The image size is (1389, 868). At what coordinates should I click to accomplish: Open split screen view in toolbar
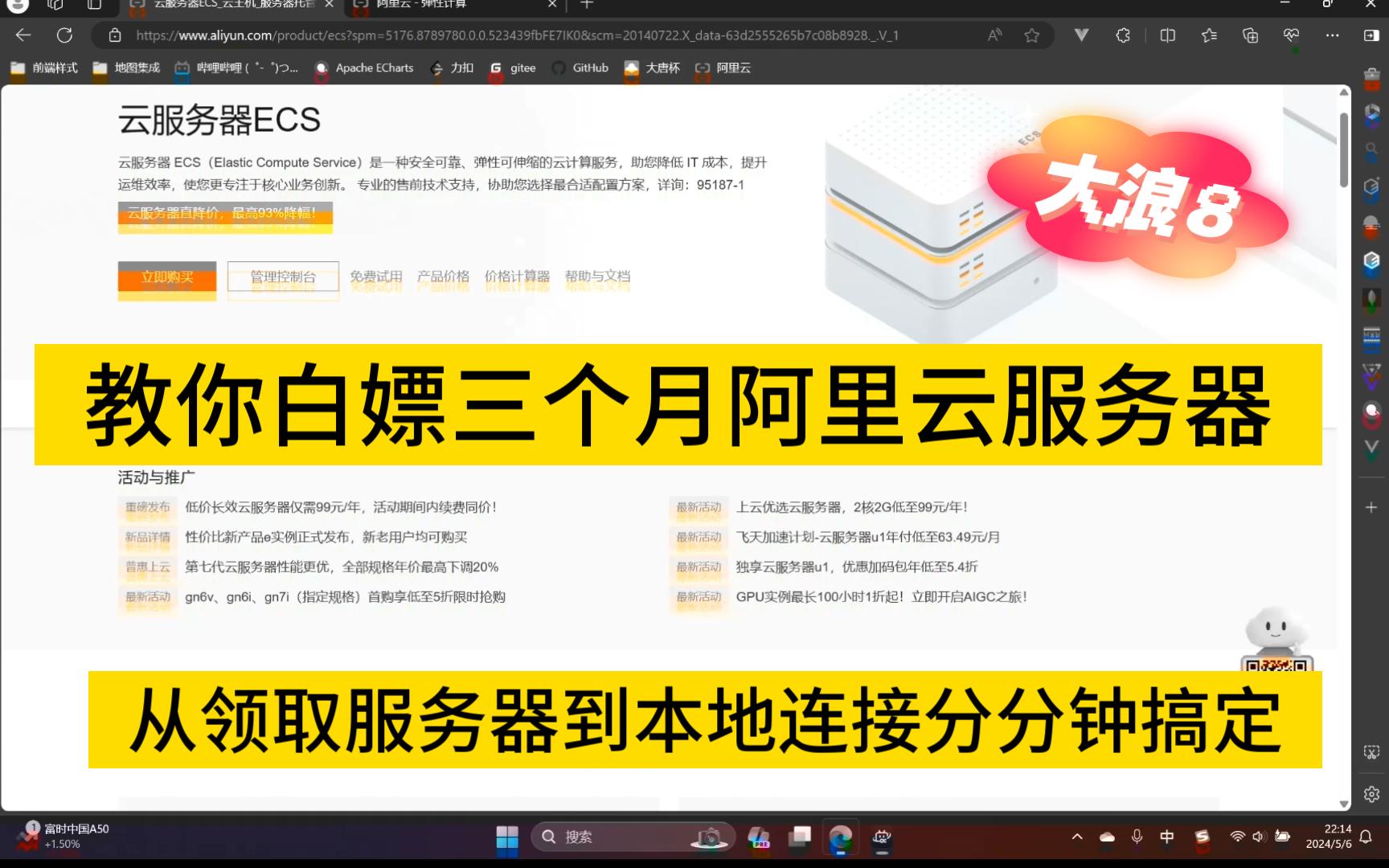(1166, 35)
